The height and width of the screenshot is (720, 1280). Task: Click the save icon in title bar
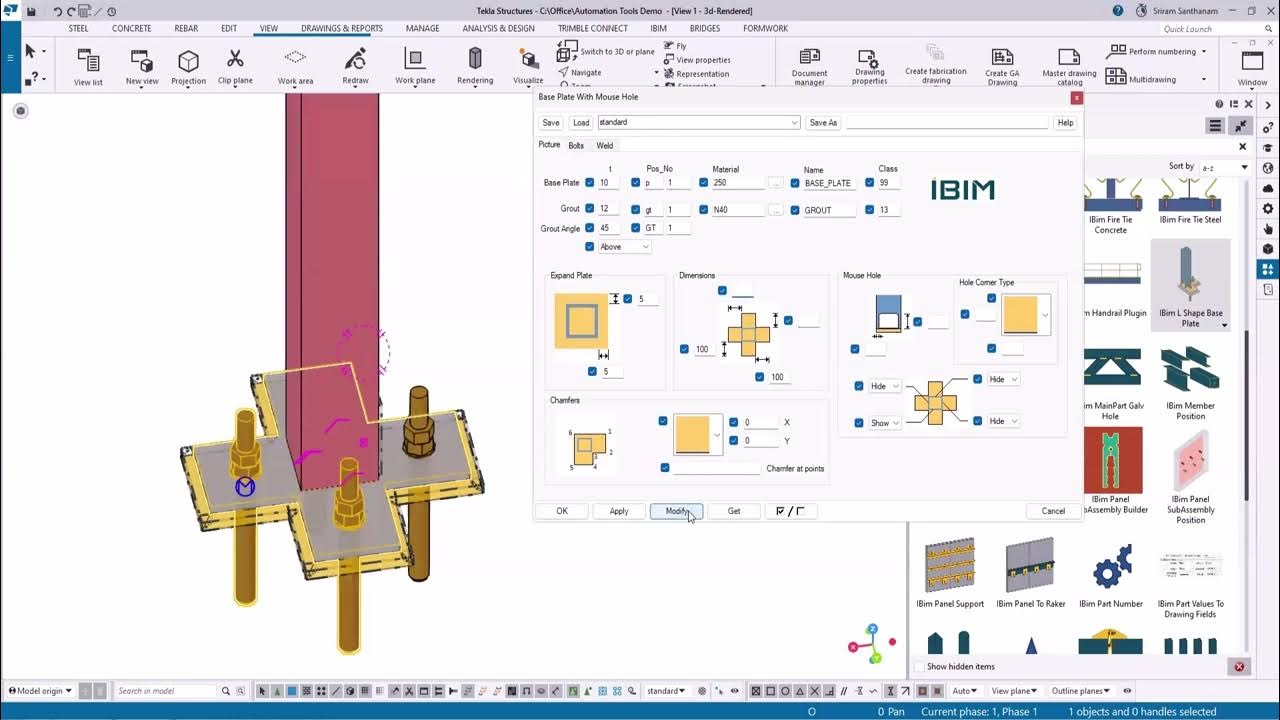31,12
